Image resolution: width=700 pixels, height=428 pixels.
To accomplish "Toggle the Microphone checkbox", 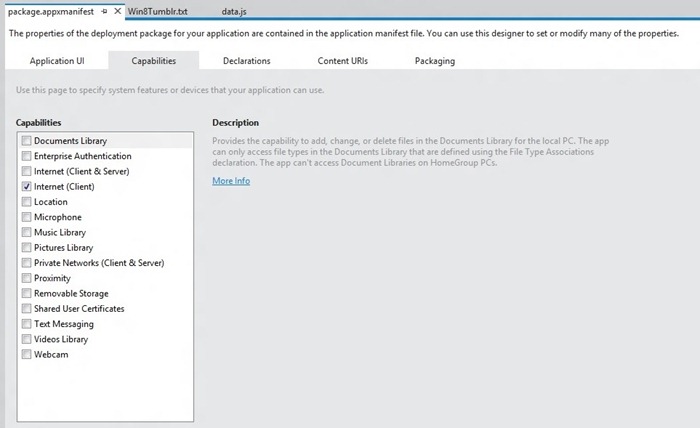I will tap(26, 217).
